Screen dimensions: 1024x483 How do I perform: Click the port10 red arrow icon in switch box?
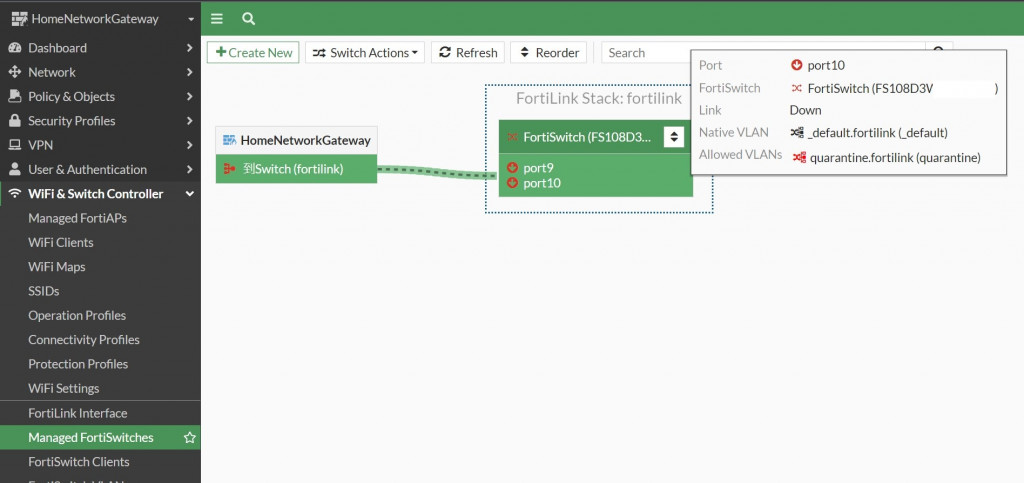click(512, 183)
